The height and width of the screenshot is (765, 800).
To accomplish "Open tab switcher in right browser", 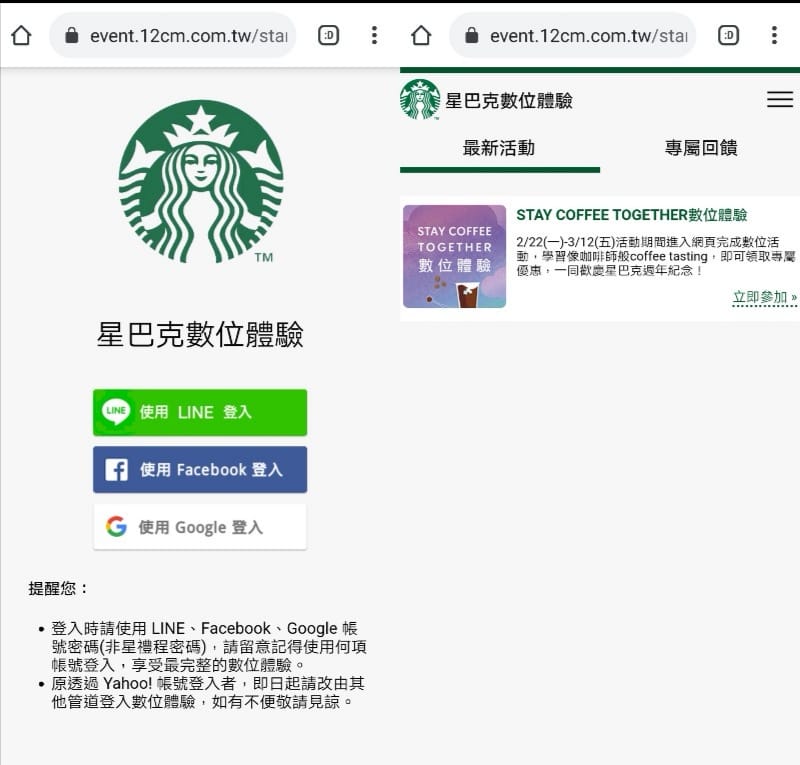I will click(729, 36).
